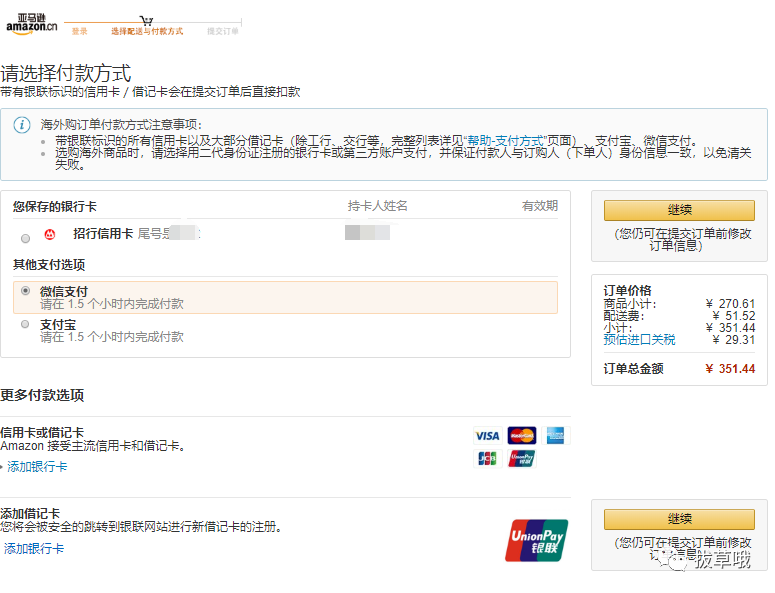The height and width of the screenshot is (593, 775).
Task: Click the American Express card logo
Action: pos(556,436)
